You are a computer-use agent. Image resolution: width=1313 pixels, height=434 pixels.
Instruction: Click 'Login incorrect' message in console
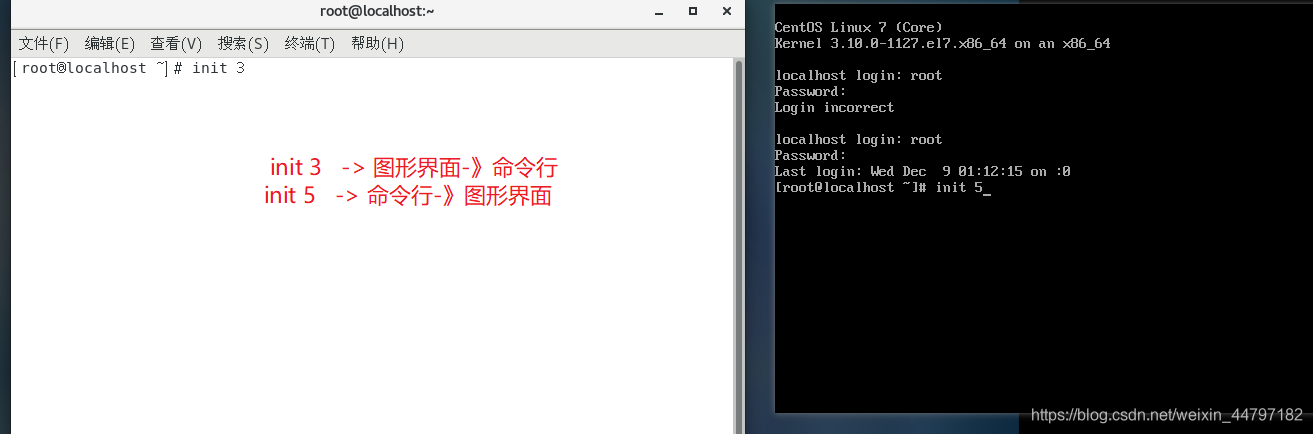click(x=834, y=107)
